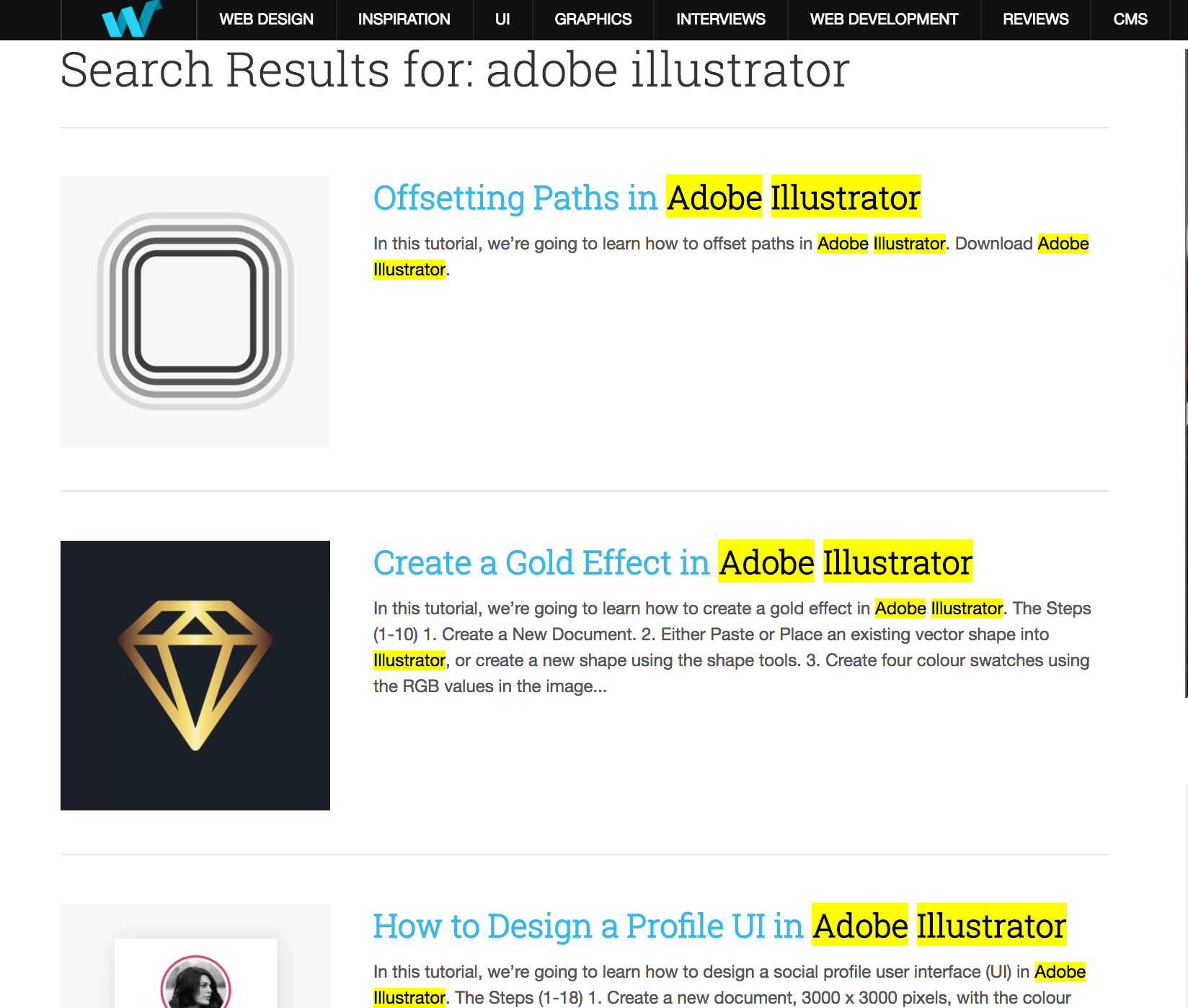Click highlighted Adobe text in first article title
The width and height of the screenshot is (1188, 1008).
coord(714,198)
